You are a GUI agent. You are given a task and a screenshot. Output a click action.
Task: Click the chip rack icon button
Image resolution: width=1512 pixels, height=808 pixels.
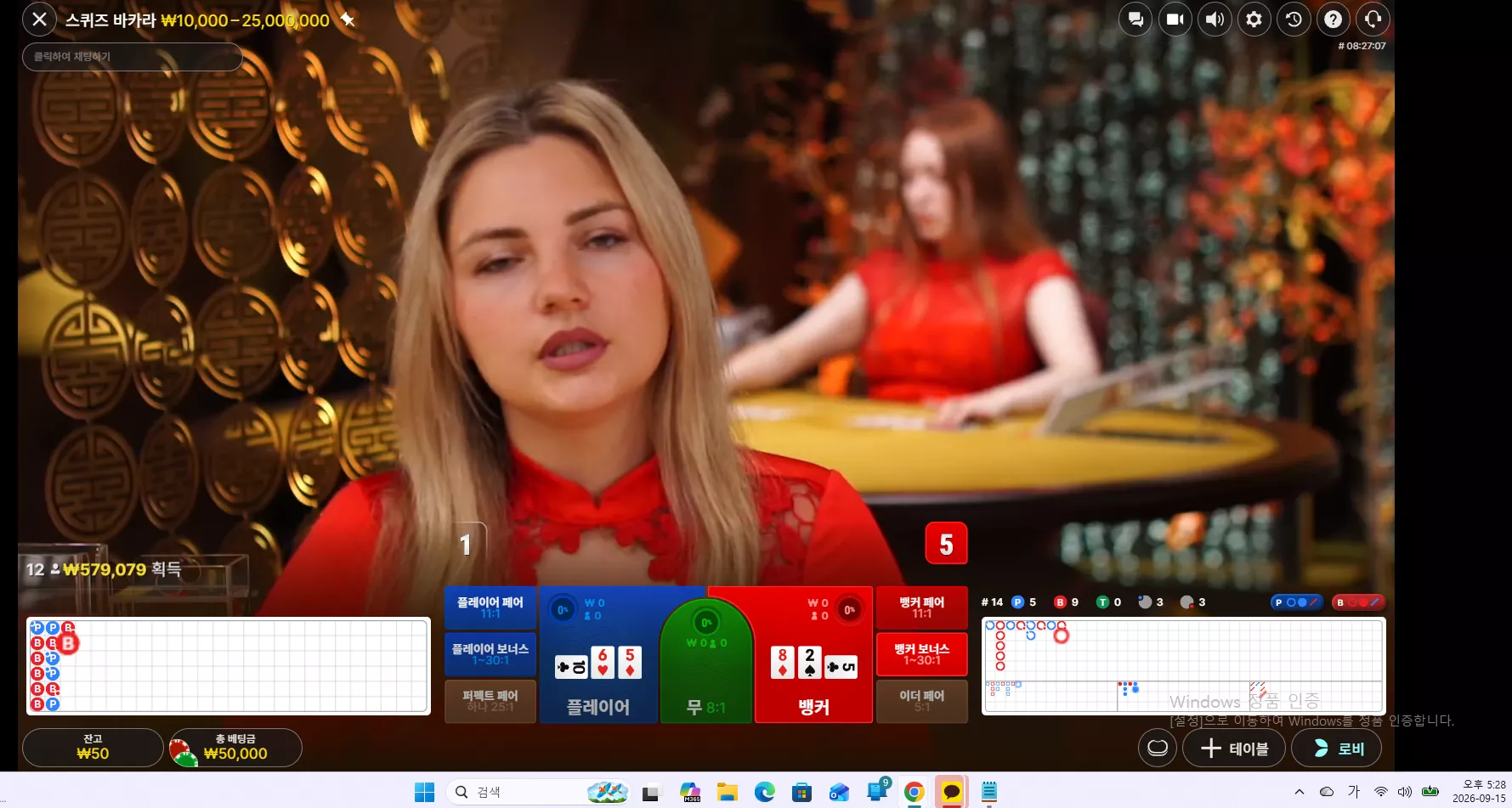(x=1158, y=749)
